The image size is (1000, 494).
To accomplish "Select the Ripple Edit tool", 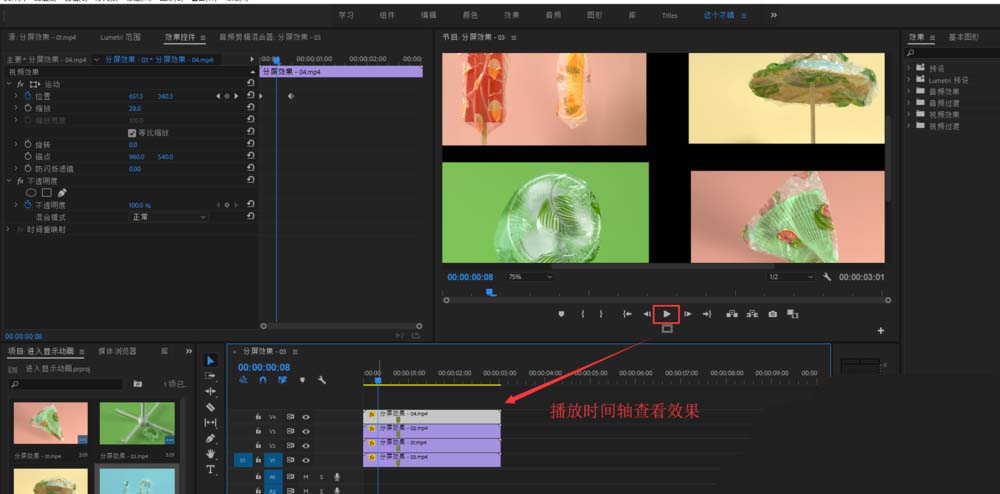I will click(210, 391).
